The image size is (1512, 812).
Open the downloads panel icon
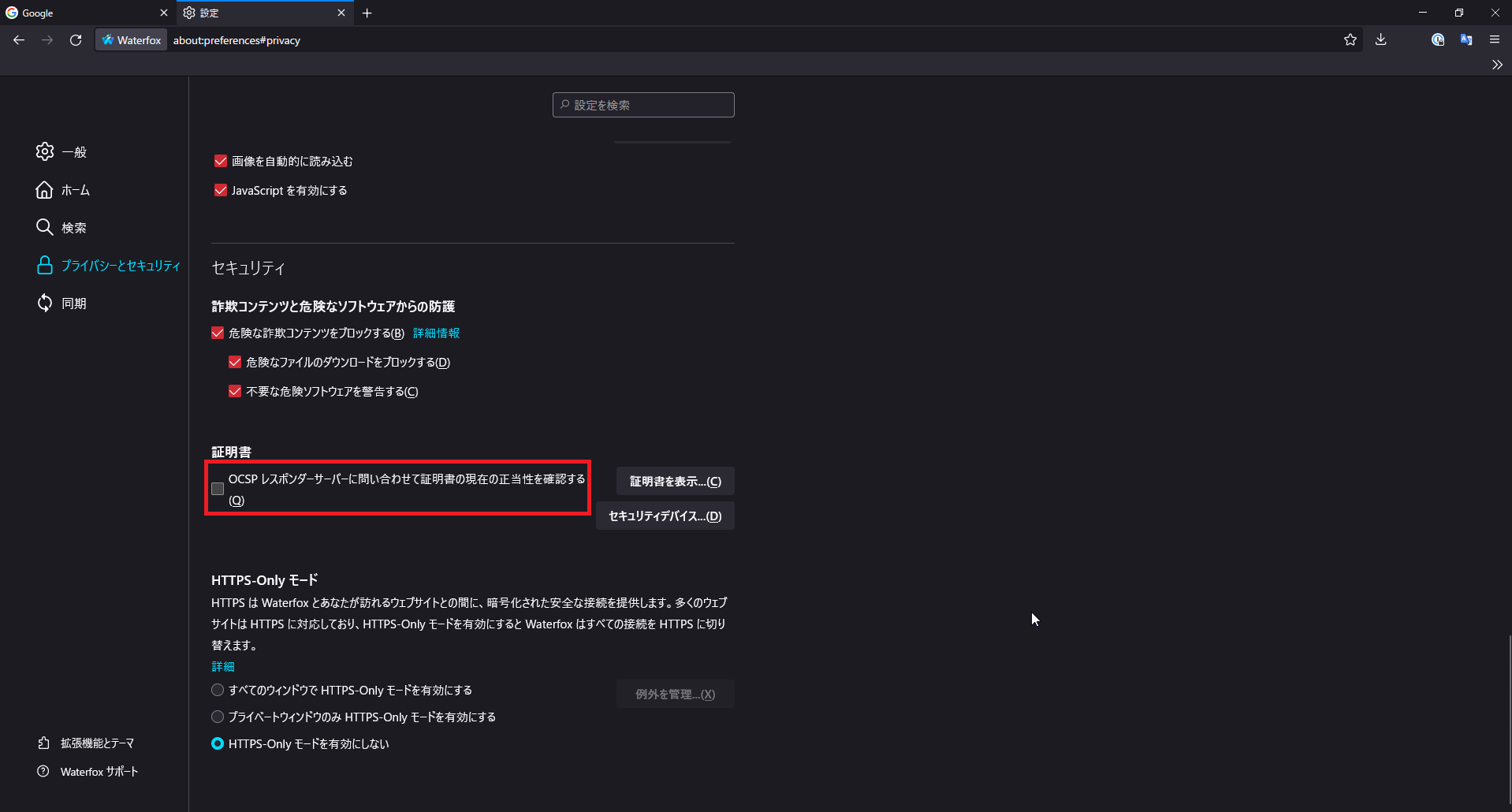(x=1381, y=40)
